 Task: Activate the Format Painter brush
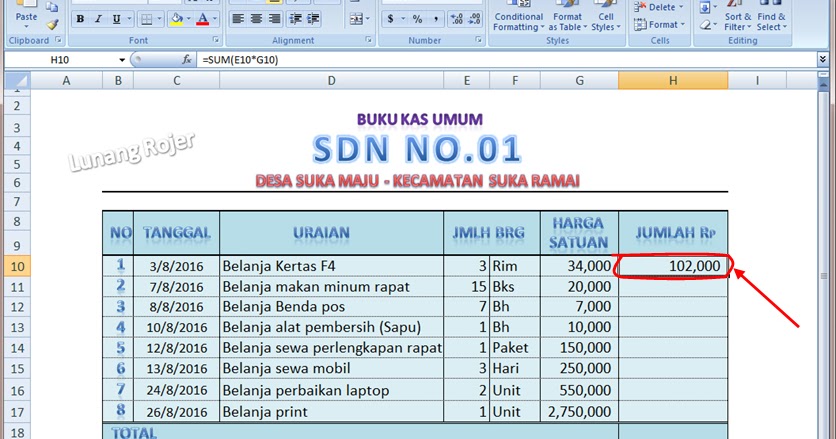pos(52,24)
